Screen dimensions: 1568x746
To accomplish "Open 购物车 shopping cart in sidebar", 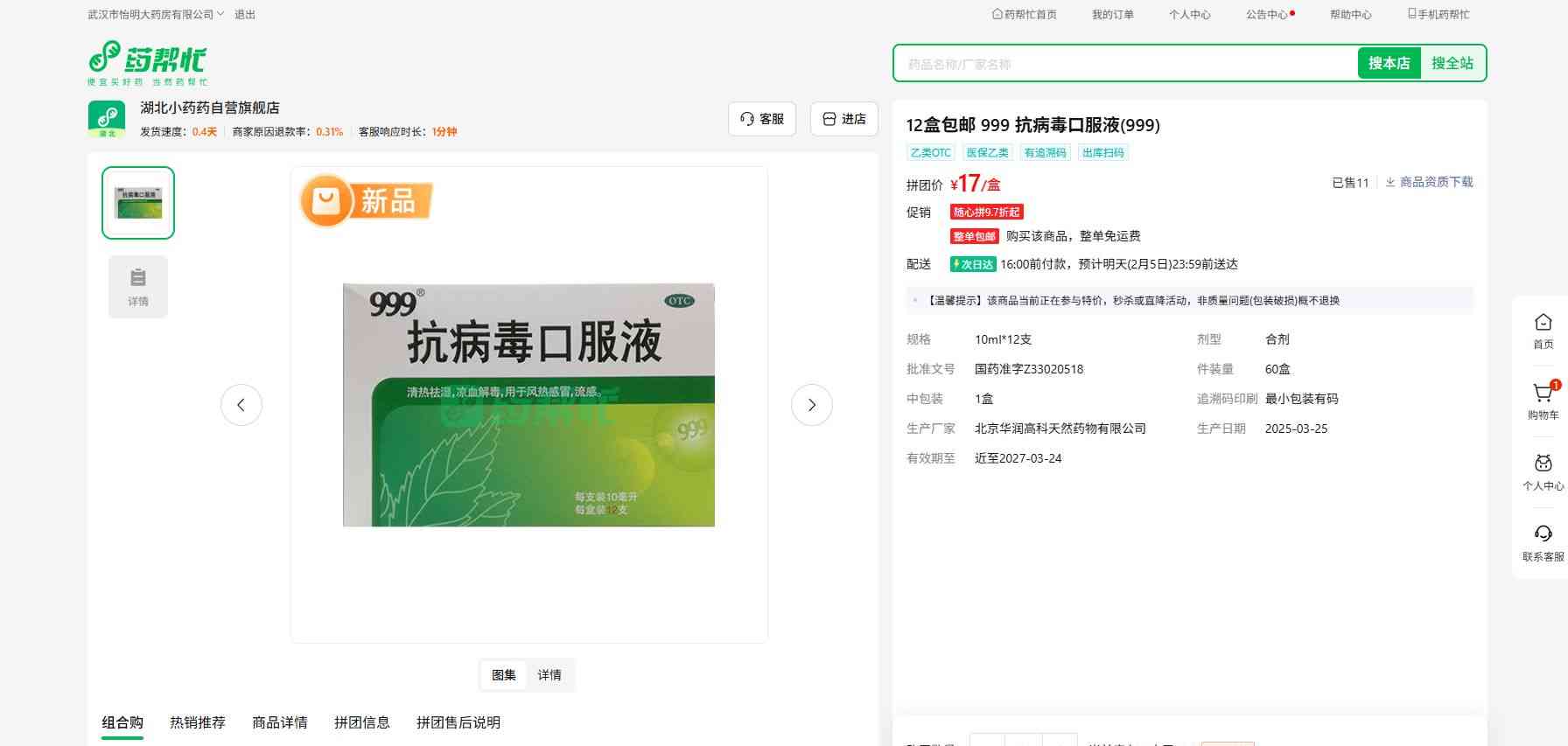I will click(1543, 401).
